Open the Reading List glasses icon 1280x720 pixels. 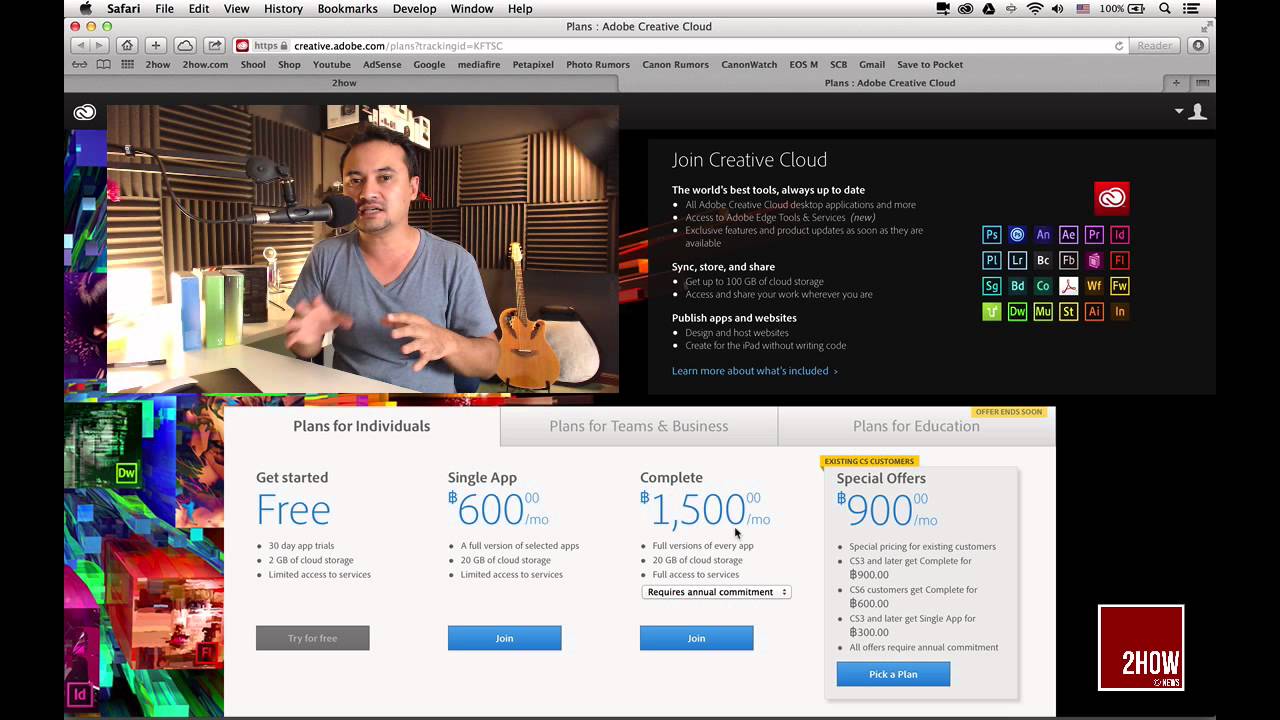80,64
